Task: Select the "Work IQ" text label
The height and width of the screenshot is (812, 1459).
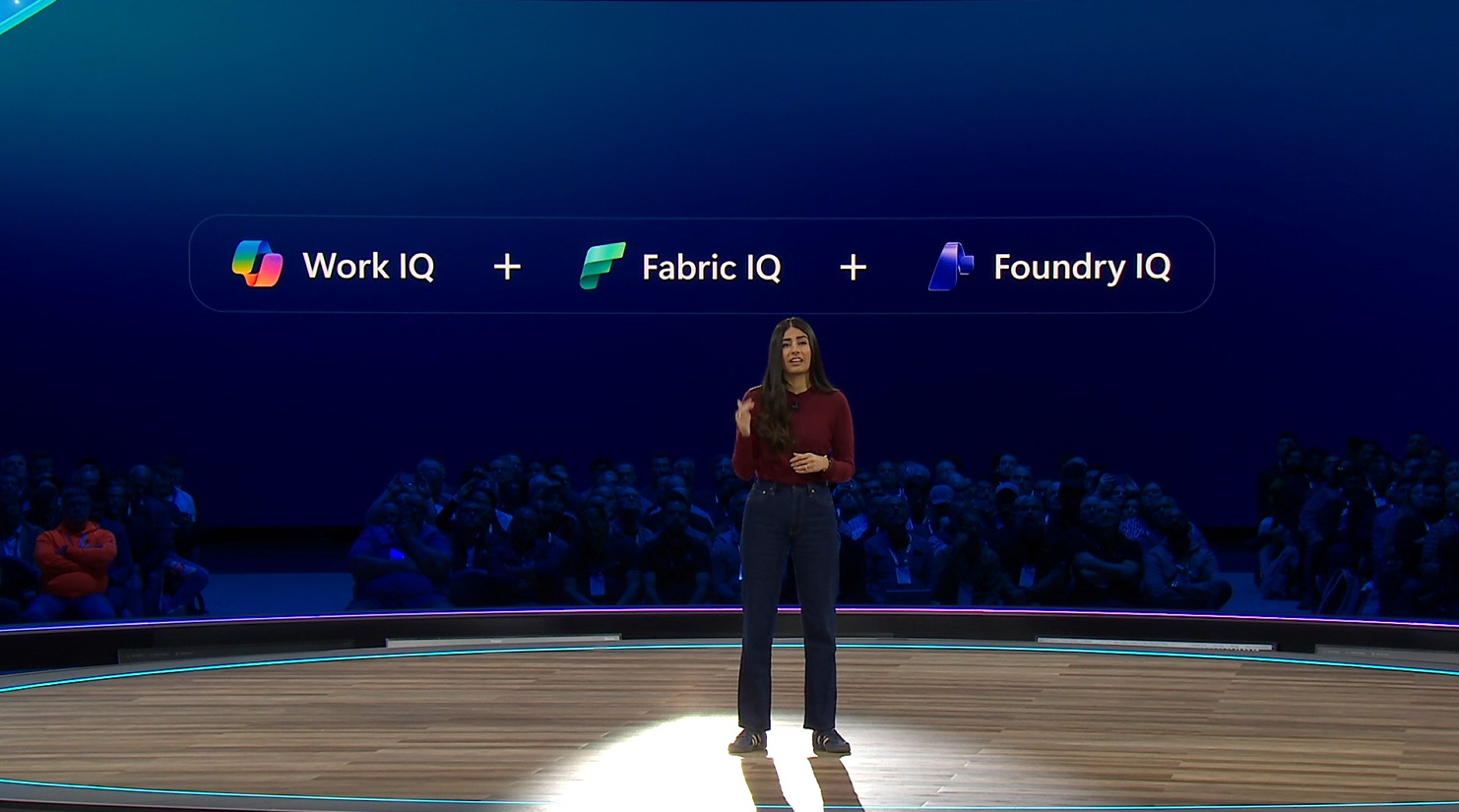Action: click(x=368, y=266)
